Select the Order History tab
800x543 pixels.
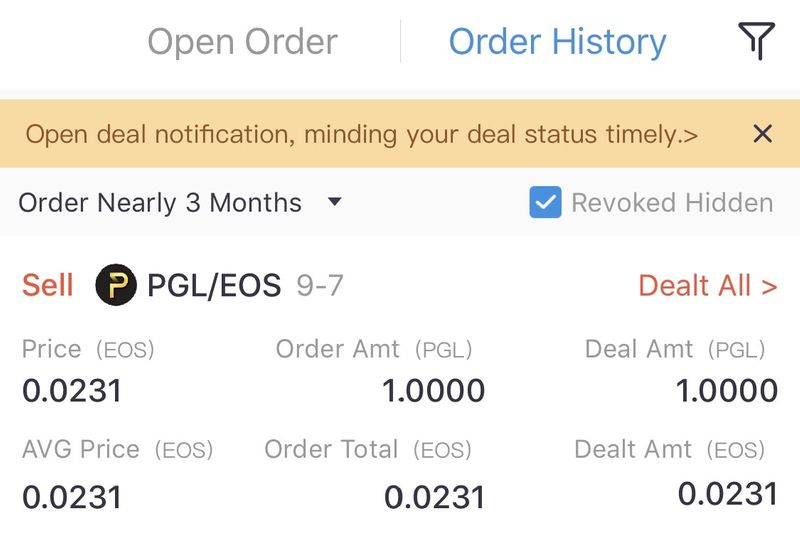557,42
